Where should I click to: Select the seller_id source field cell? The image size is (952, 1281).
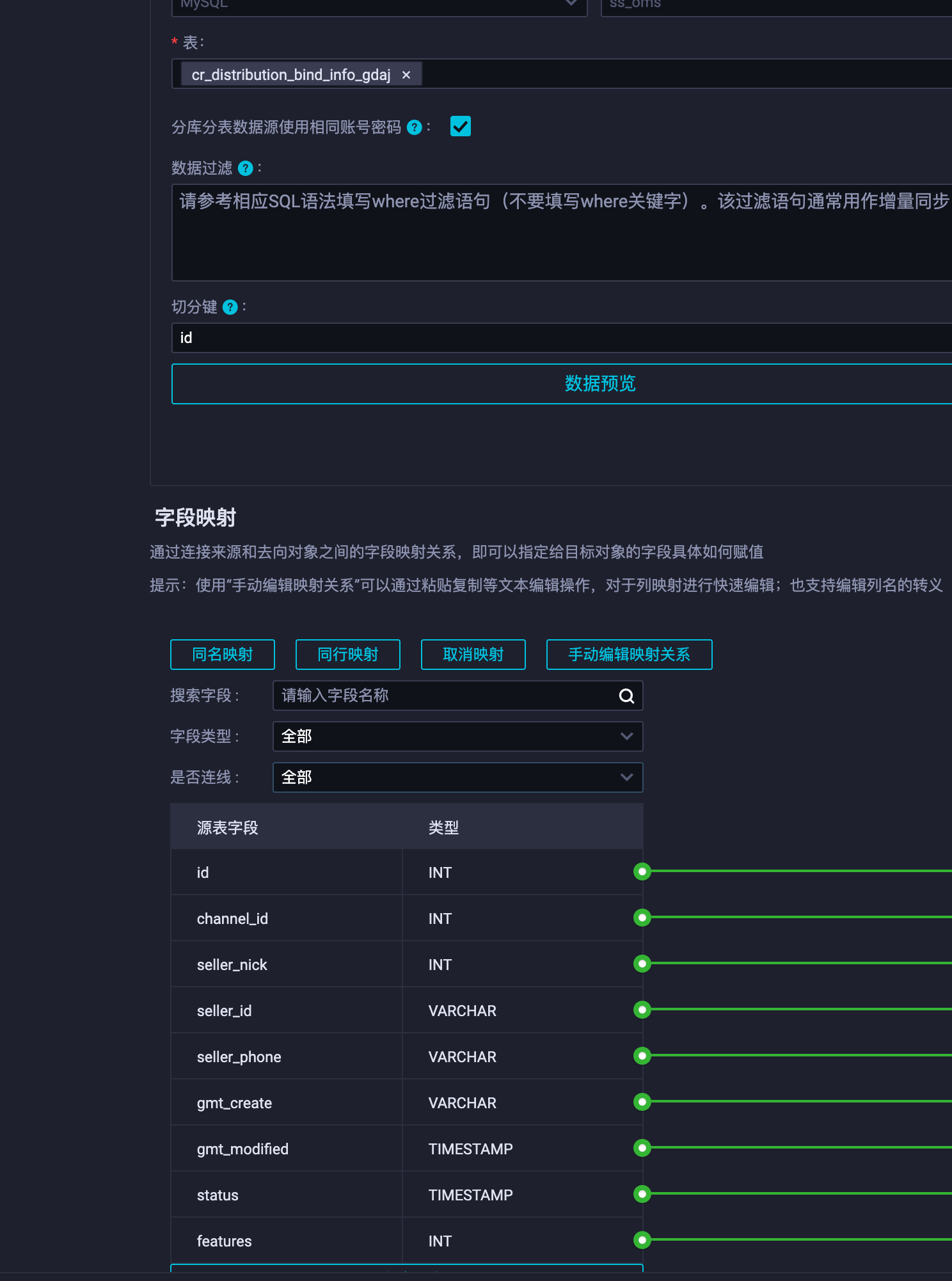point(287,1010)
